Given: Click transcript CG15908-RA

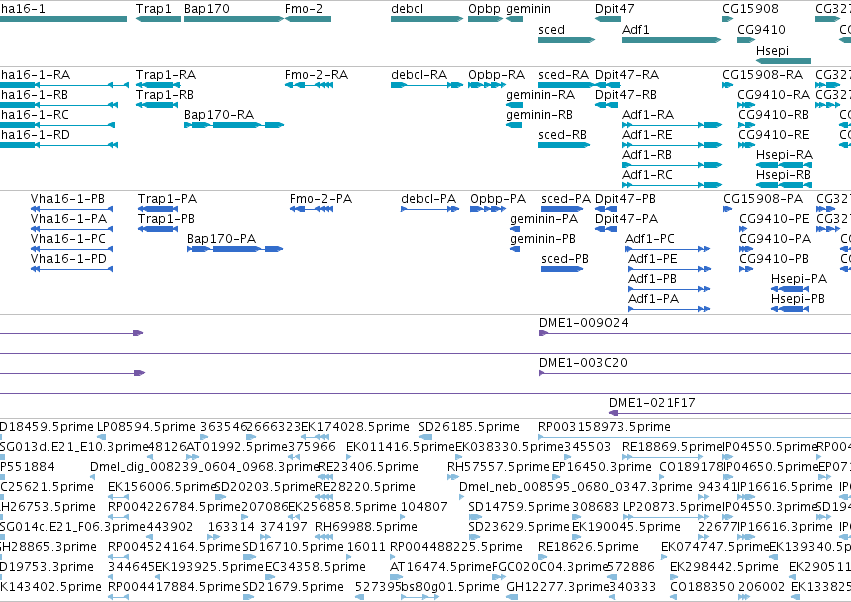Looking at the screenshot, I should coord(727,85).
